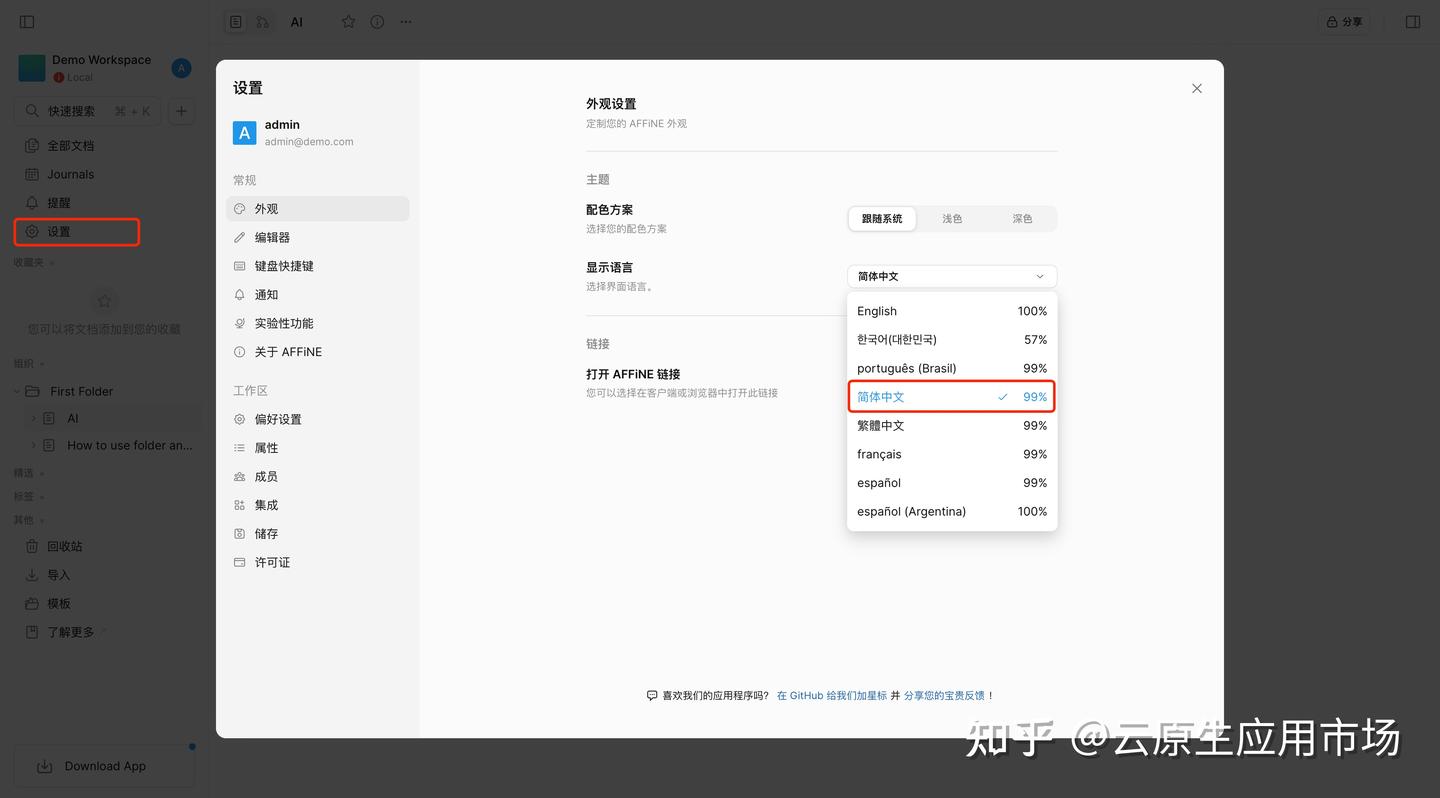Open 集成 integrations icon in settings

(240, 505)
